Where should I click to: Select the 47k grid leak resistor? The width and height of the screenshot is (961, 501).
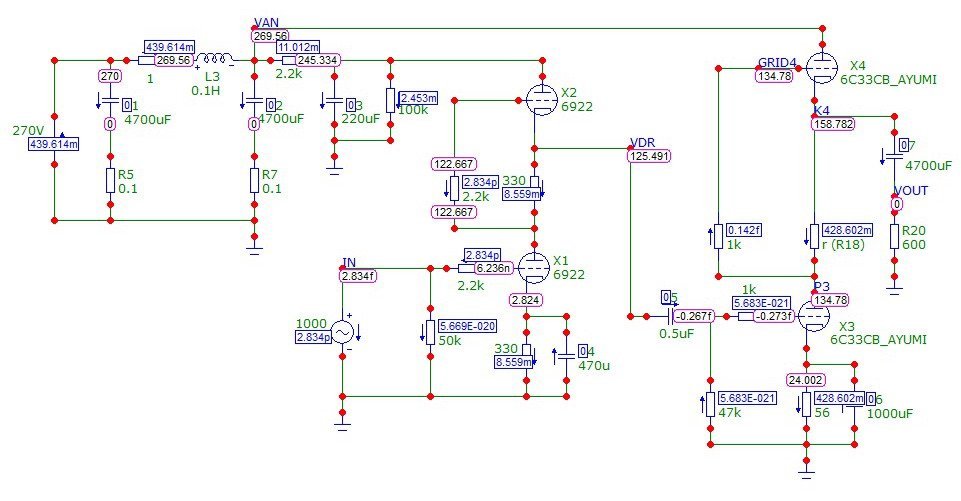point(709,403)
